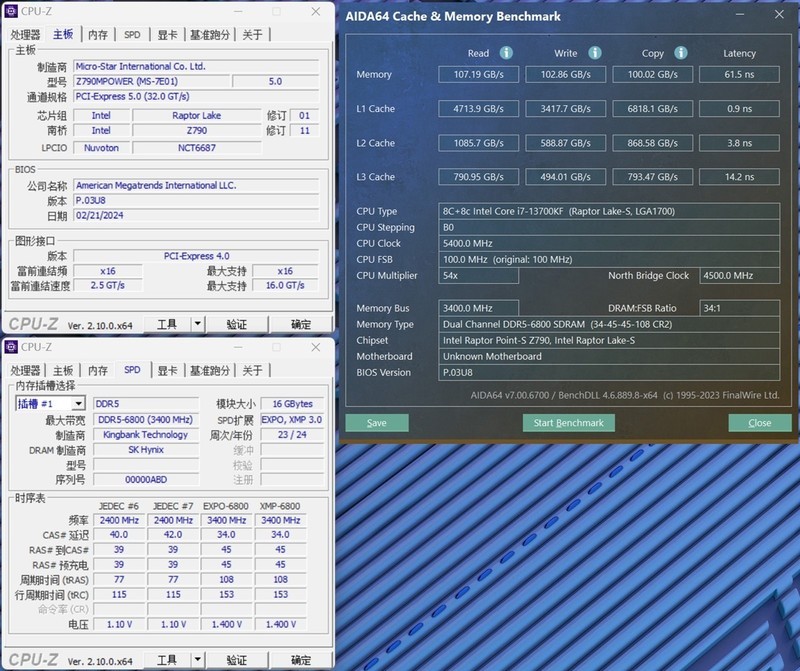Open 基准跑分 tab in bottom CPU-Z window
This screenshot has height=671, width=800.
[209, 371]
